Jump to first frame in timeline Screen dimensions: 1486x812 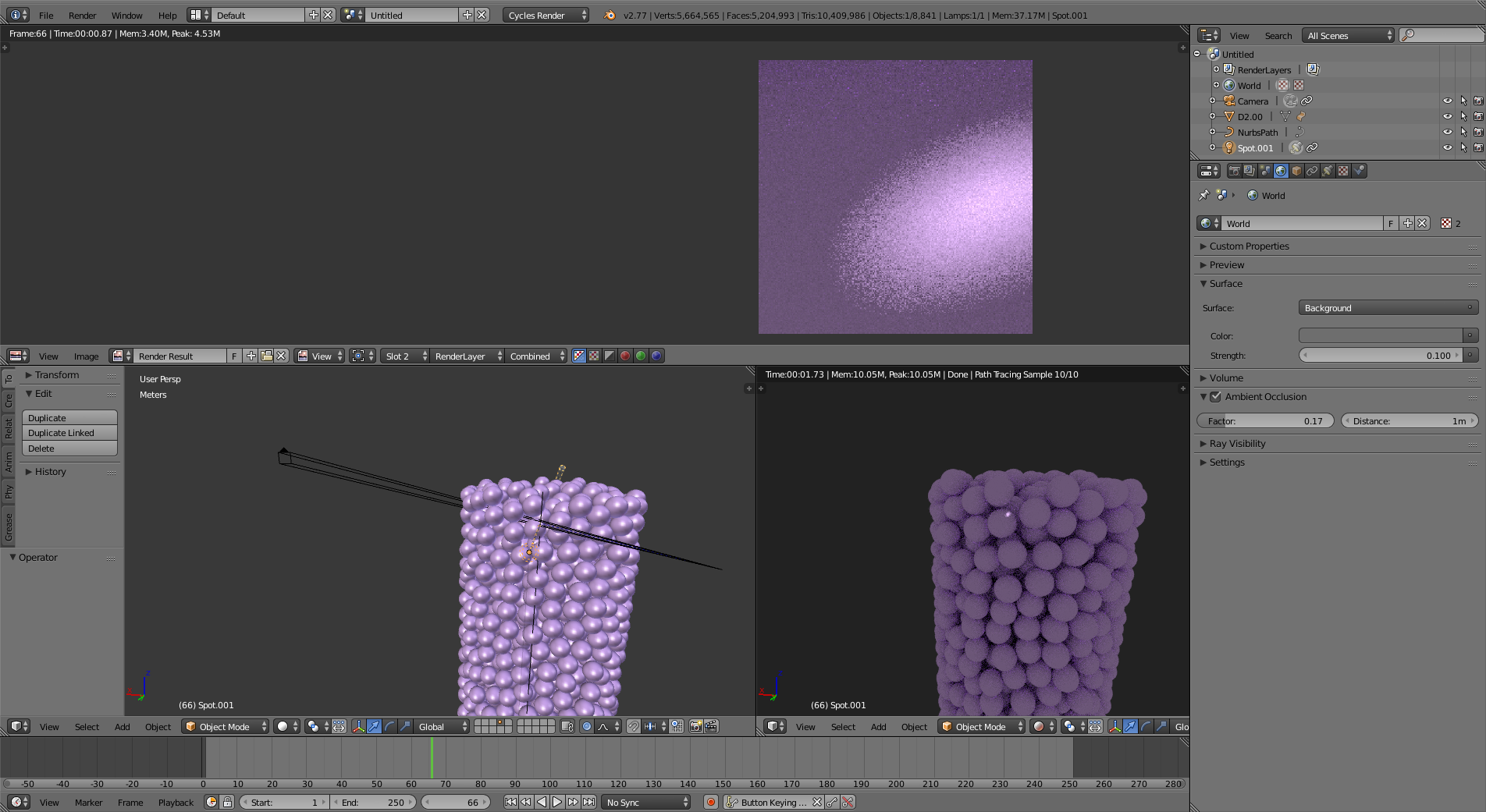tap(510, 802)
